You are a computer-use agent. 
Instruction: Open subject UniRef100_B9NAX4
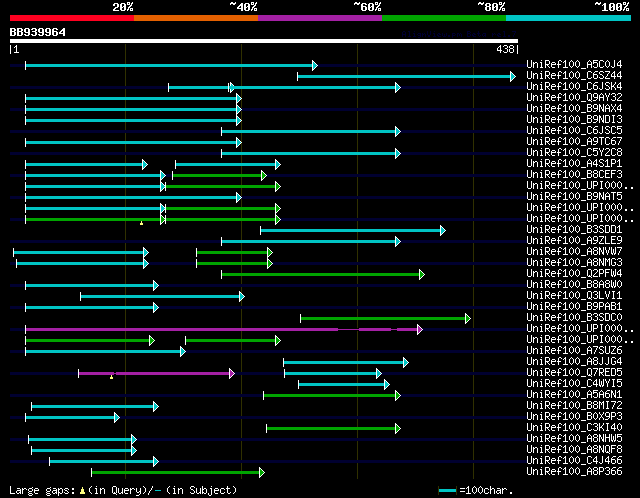point(574,109)
